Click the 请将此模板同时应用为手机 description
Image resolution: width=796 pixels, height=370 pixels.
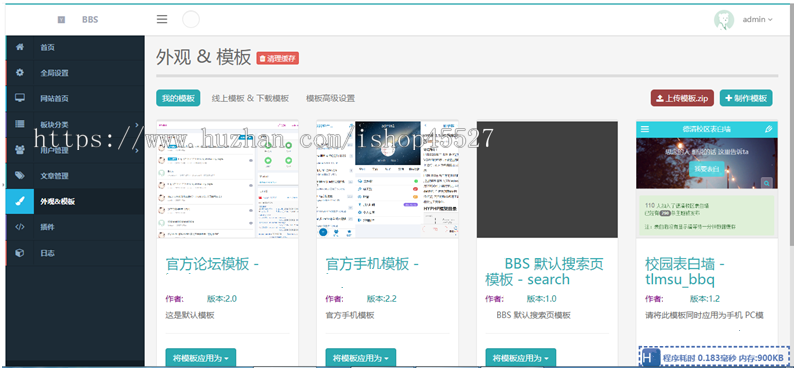[x=704, y=315]
